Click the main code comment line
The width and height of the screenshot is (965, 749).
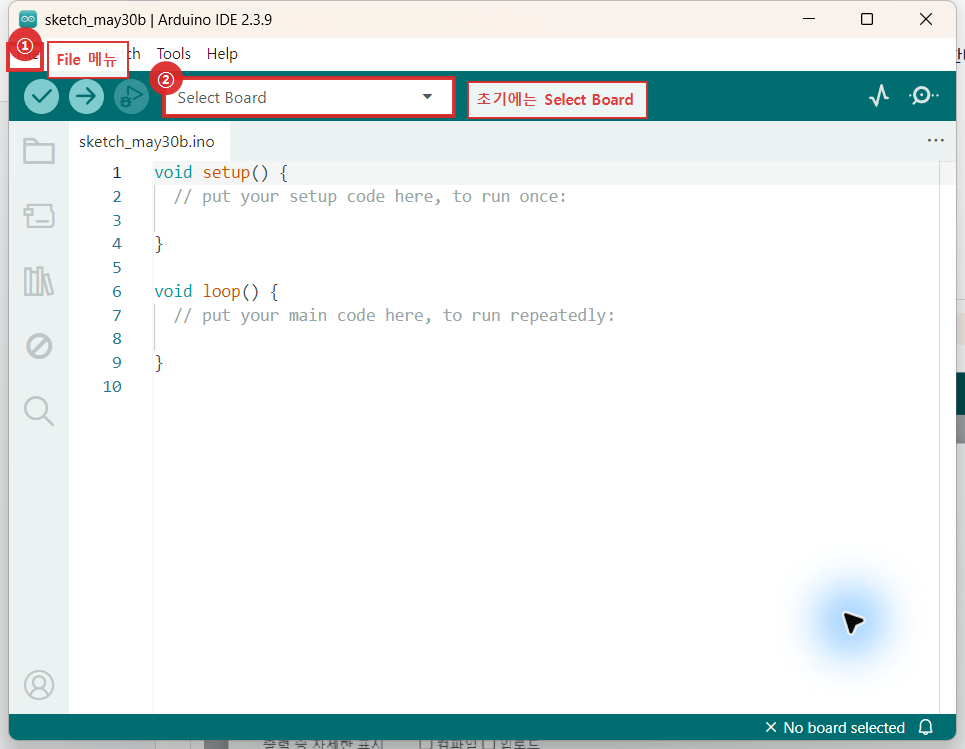[394, 315]
